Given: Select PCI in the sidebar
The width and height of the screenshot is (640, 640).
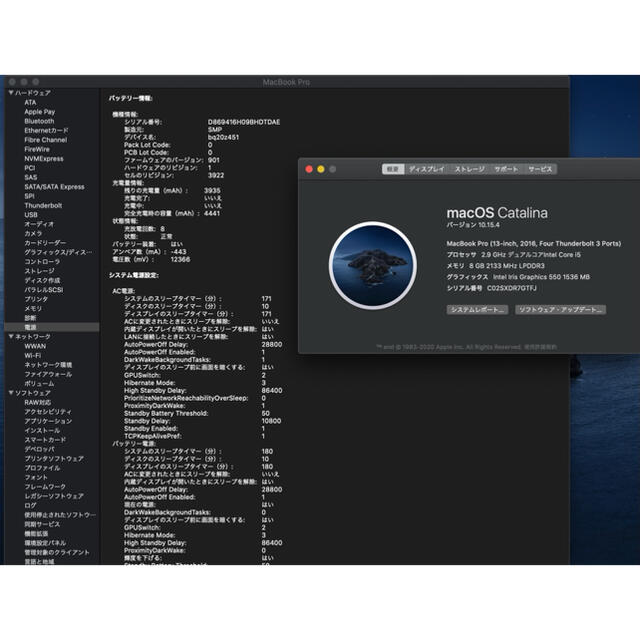Looking at the screenshot, I should coord(29,168).
